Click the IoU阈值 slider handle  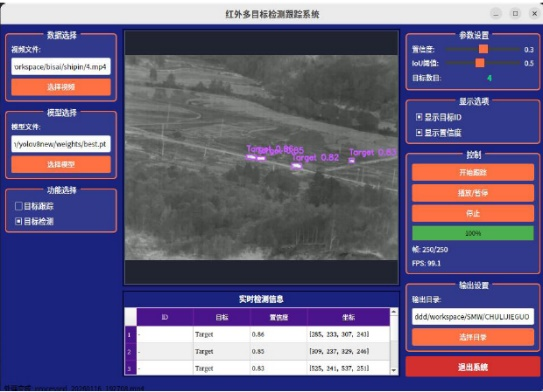tap(480, 63)
